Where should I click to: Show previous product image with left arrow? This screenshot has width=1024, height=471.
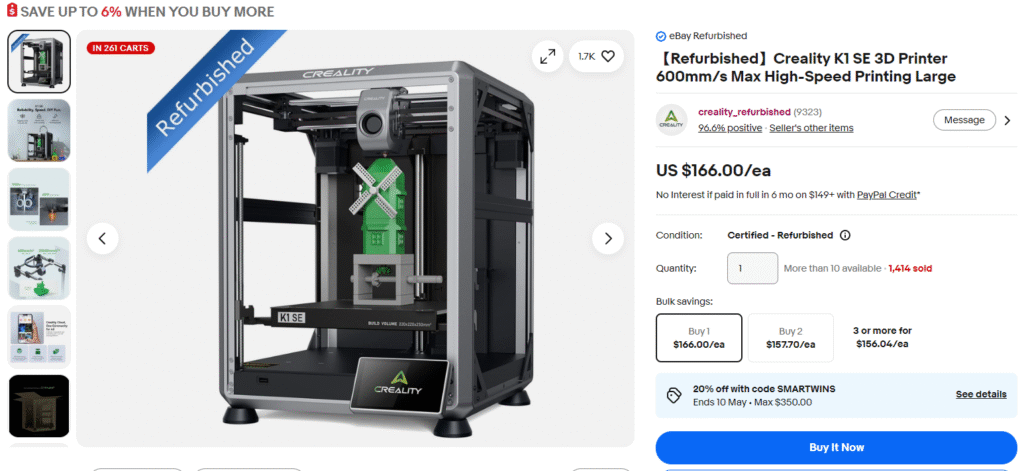tap(103, 238)
